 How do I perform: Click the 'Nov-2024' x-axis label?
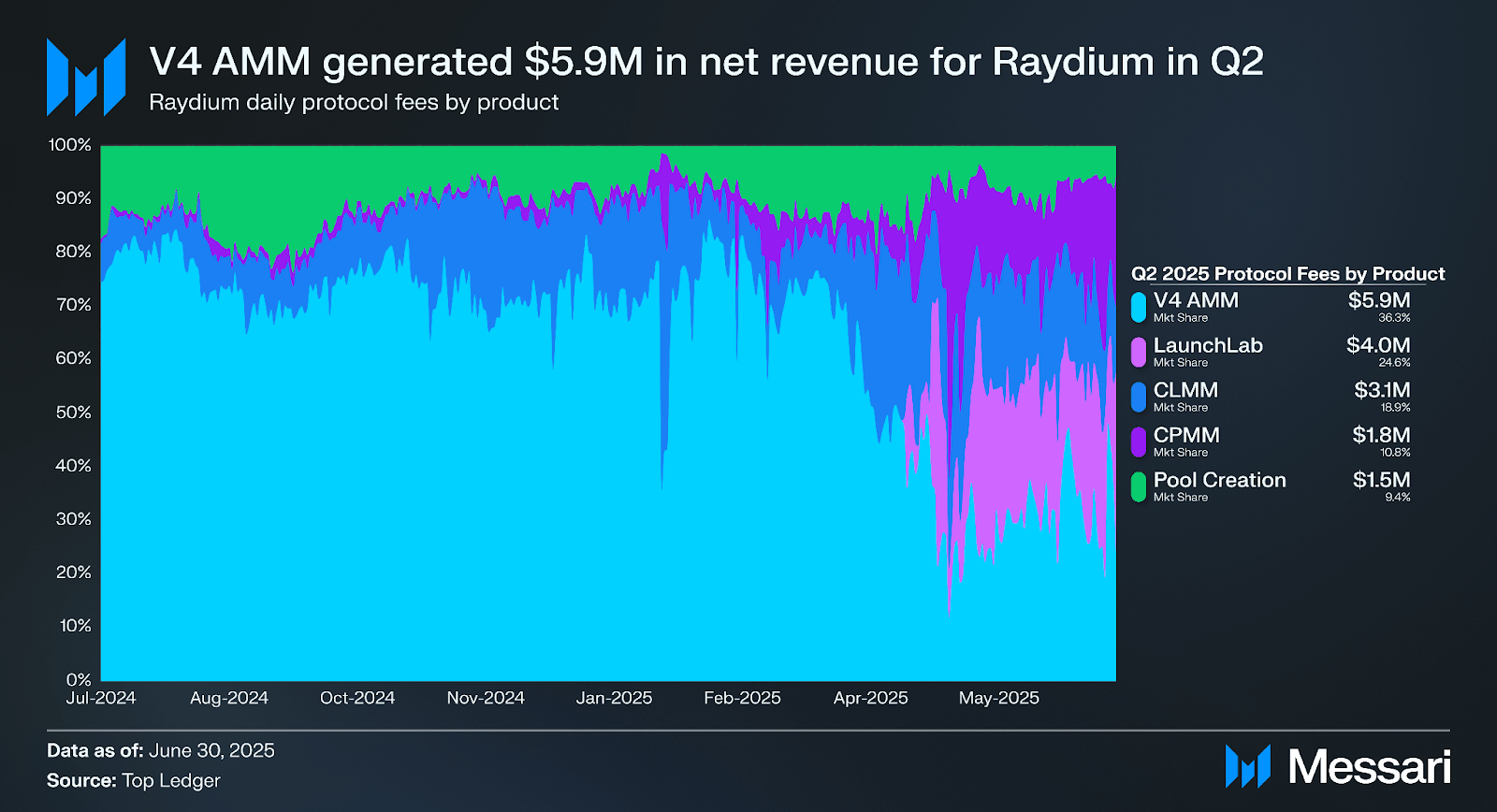(x=486, y=698)
